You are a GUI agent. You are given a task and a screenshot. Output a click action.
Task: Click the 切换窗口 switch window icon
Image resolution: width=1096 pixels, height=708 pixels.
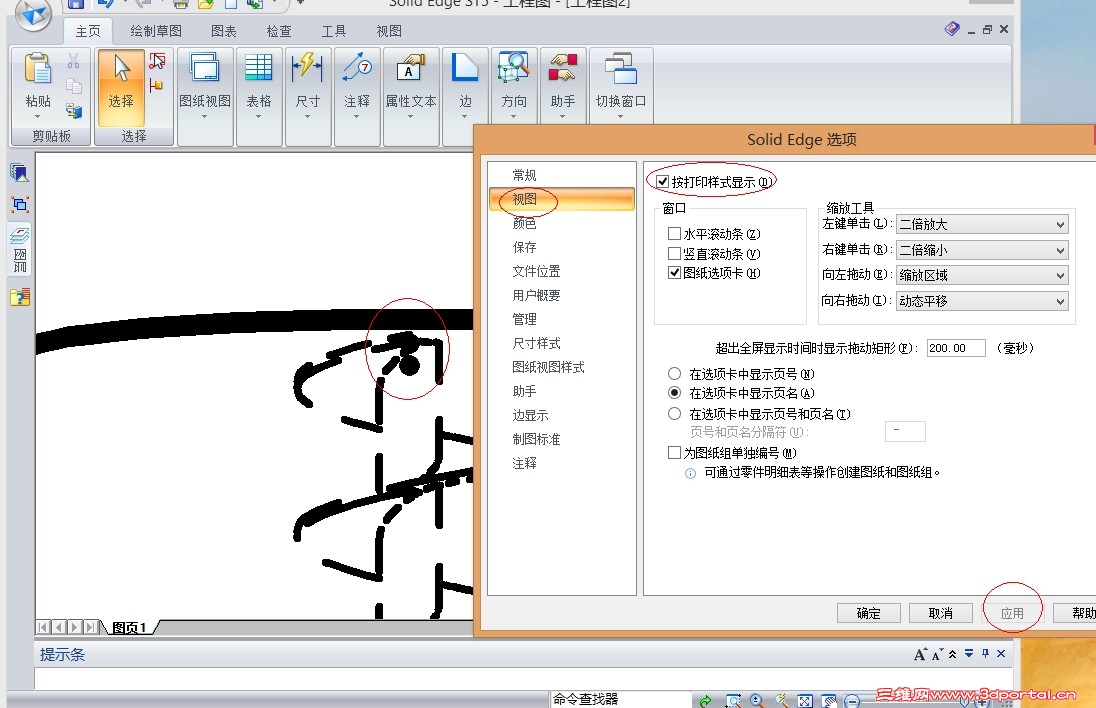pos(621,69)
